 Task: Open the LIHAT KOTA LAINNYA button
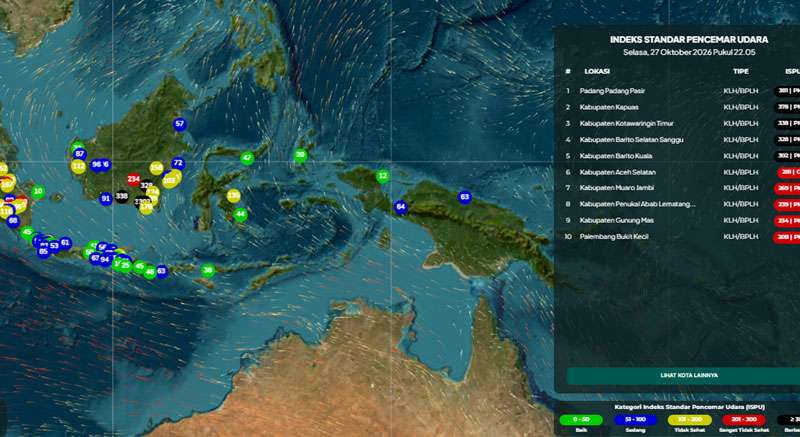tap(683, 375)
